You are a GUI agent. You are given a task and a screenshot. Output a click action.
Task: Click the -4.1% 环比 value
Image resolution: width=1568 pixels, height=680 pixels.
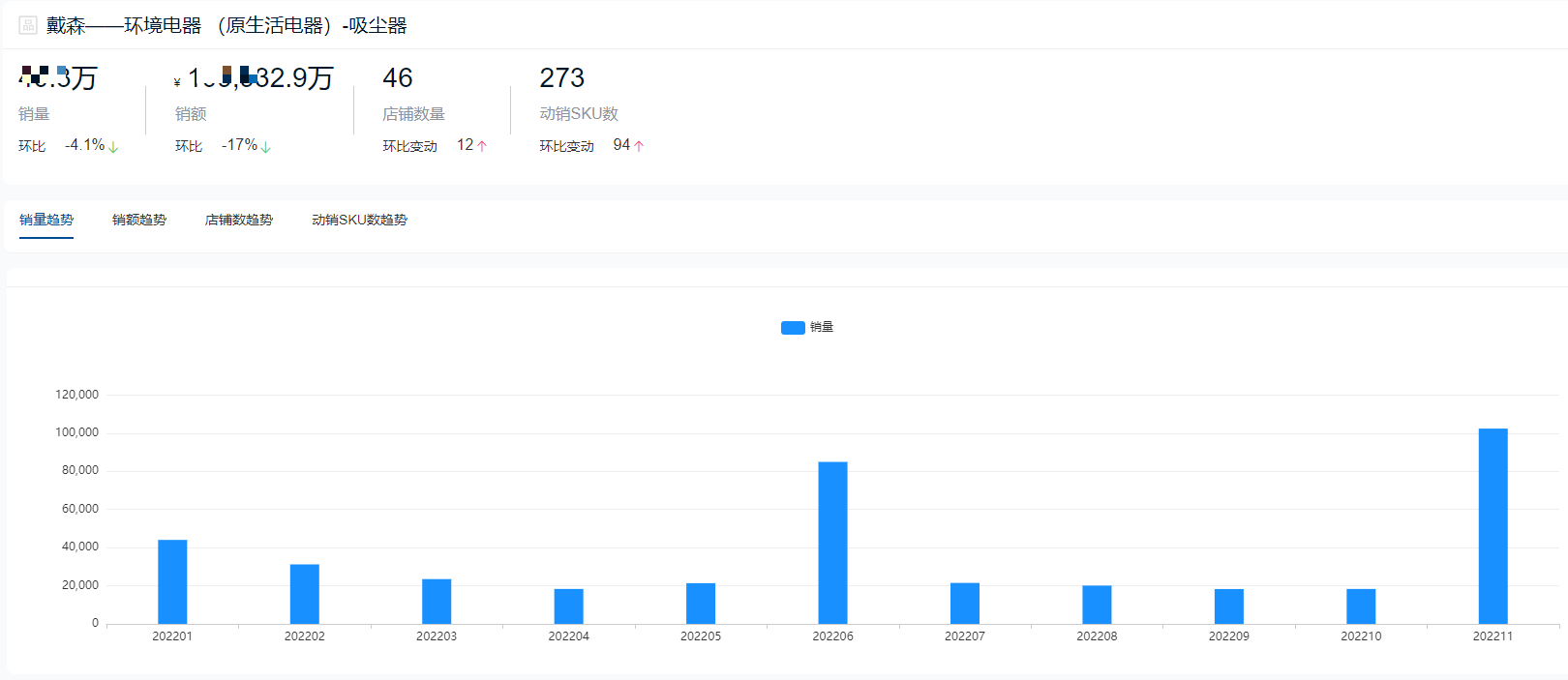pyautogui.click(x=85, y=145)
